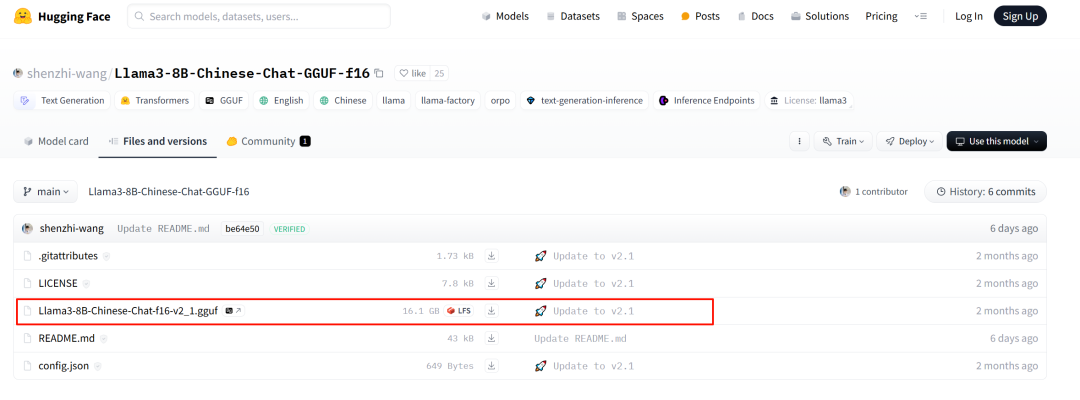Click shenzhi-wang in the latest commit row

pos(72,229)
